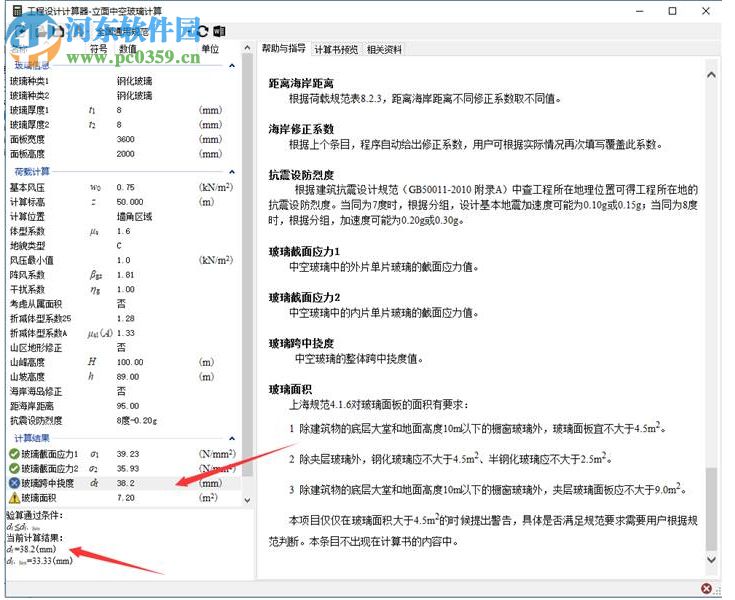
Task: Click the 距海岸距离 value 95.00
Action: click(128, 405)
